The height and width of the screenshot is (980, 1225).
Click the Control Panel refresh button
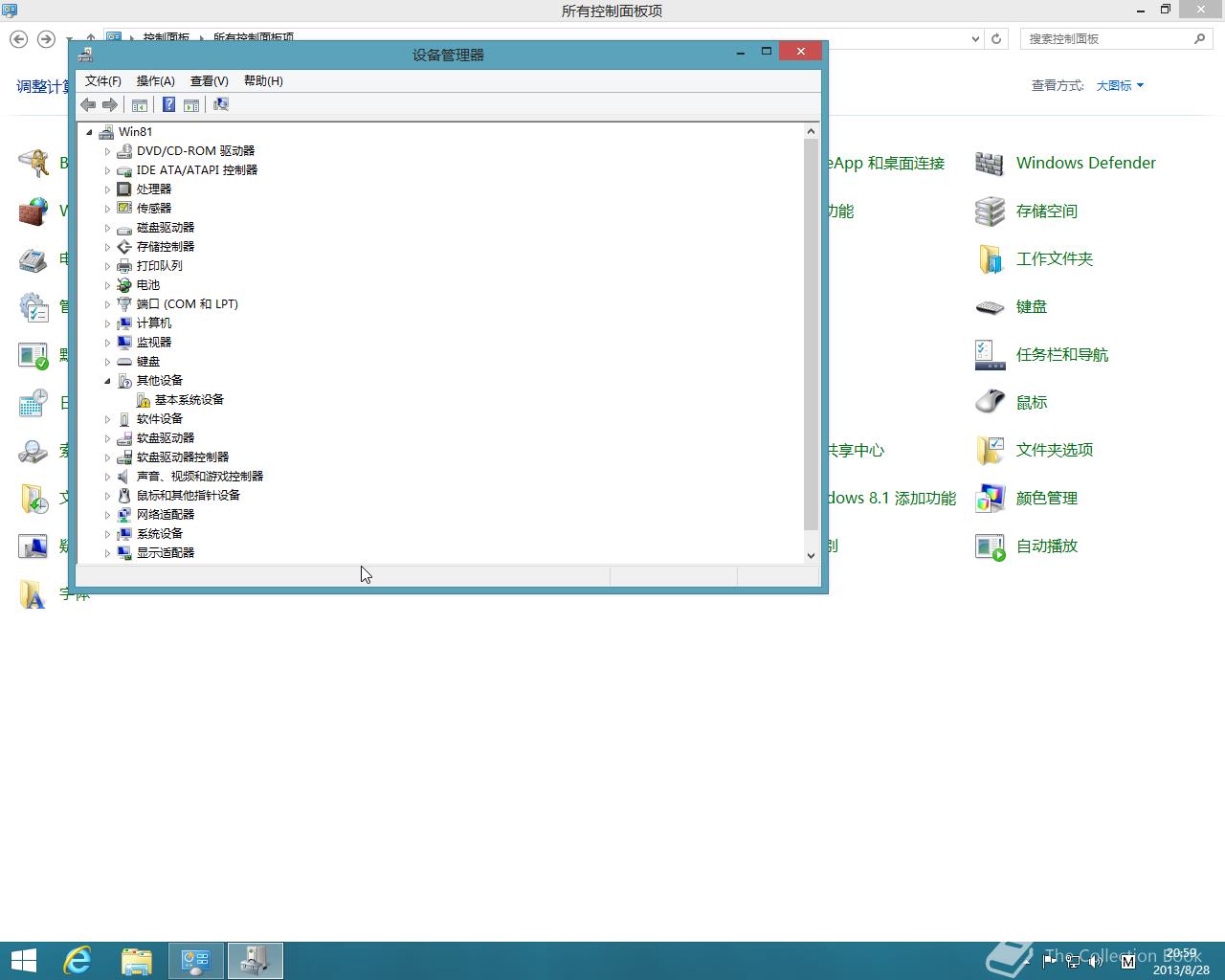[x=996, y=38]
